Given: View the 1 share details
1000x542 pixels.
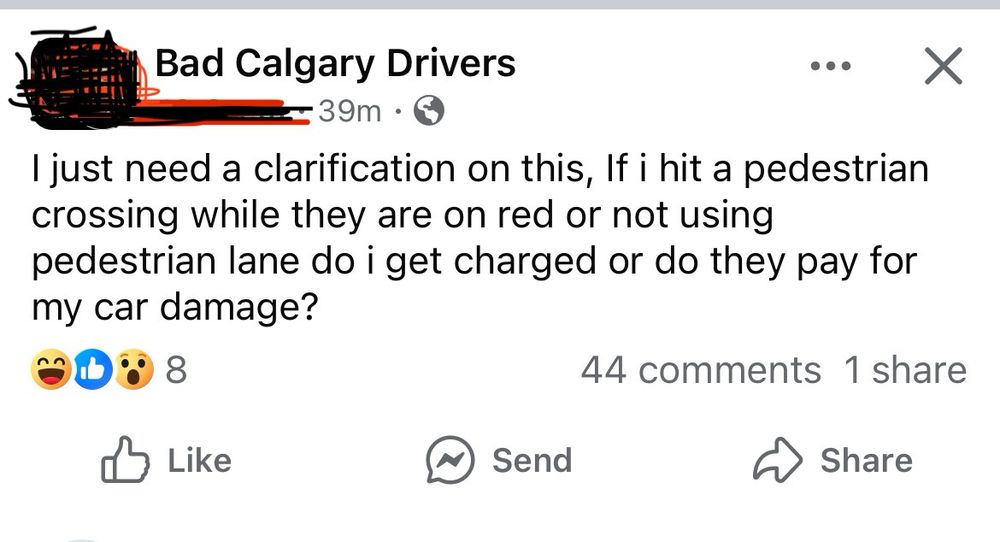Looking at the screenshot, I should 905,370.
